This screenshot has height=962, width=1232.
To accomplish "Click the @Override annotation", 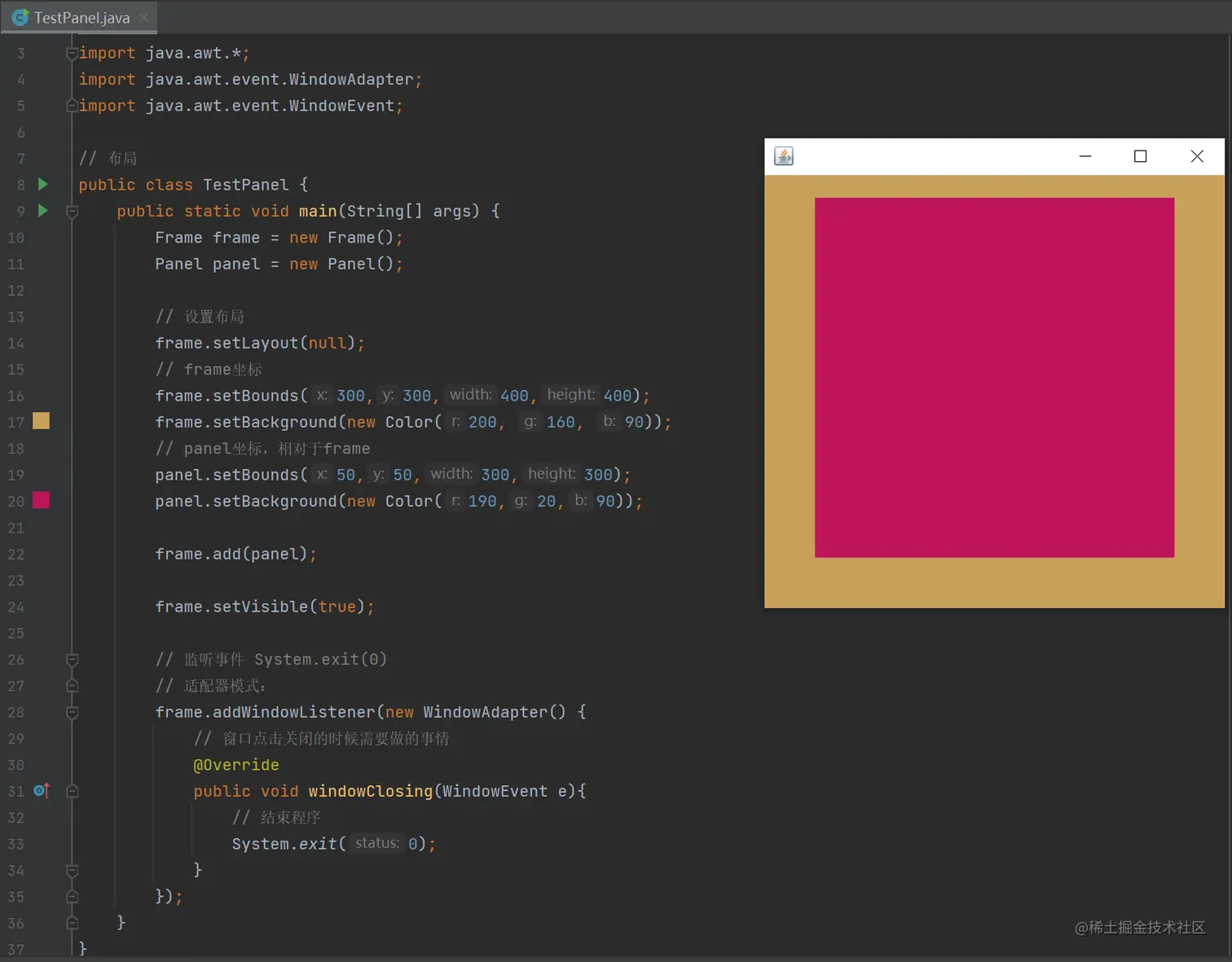I will [x=236, y=765].
